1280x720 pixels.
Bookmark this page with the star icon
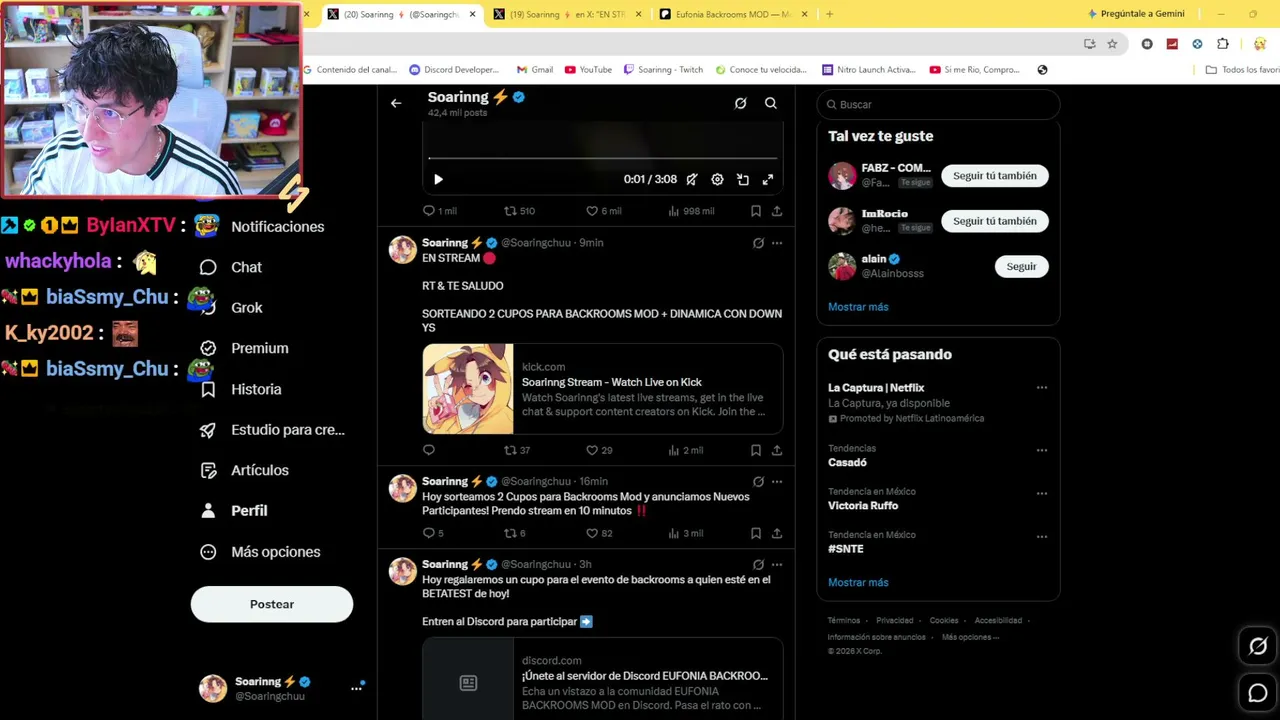pyautogui.click(x=1112, y=44)
